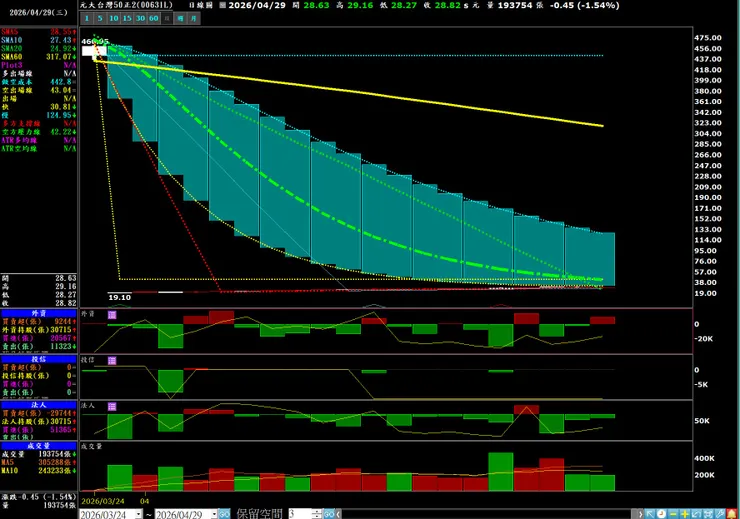Click the arrow cursor tool icon
Viewport: 740px width, 519px height.
[650, 514]
